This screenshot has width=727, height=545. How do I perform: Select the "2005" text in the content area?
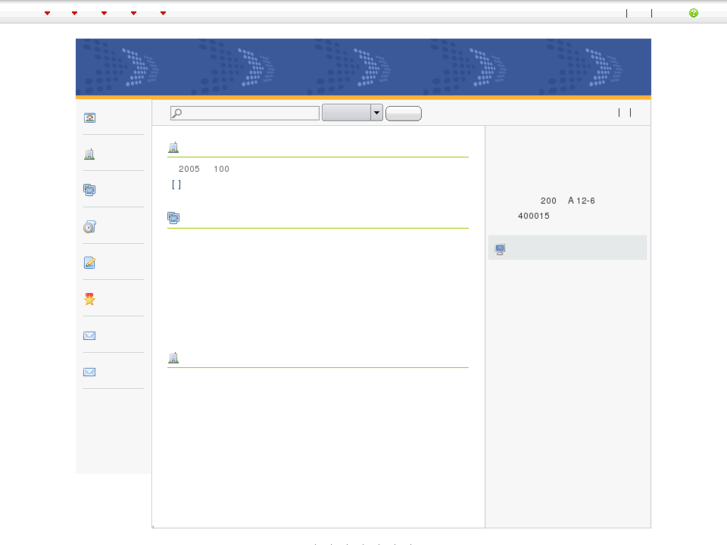click(x=189, y=169)
